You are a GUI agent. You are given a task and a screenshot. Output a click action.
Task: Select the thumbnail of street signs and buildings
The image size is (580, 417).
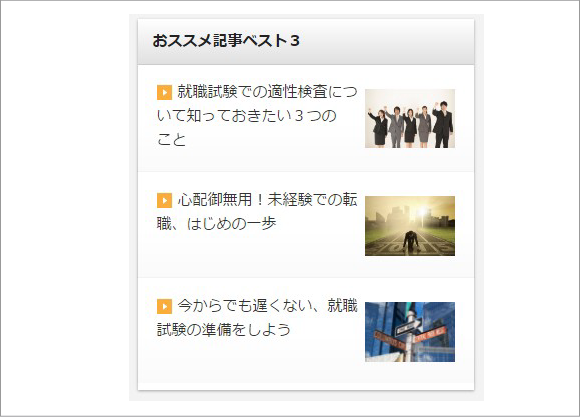click(410, 332)
